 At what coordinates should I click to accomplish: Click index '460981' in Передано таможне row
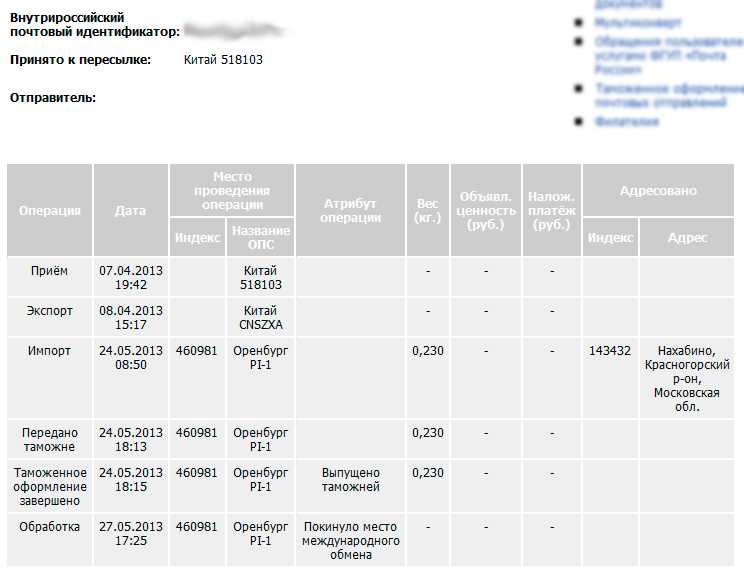[x=196, y=433]
